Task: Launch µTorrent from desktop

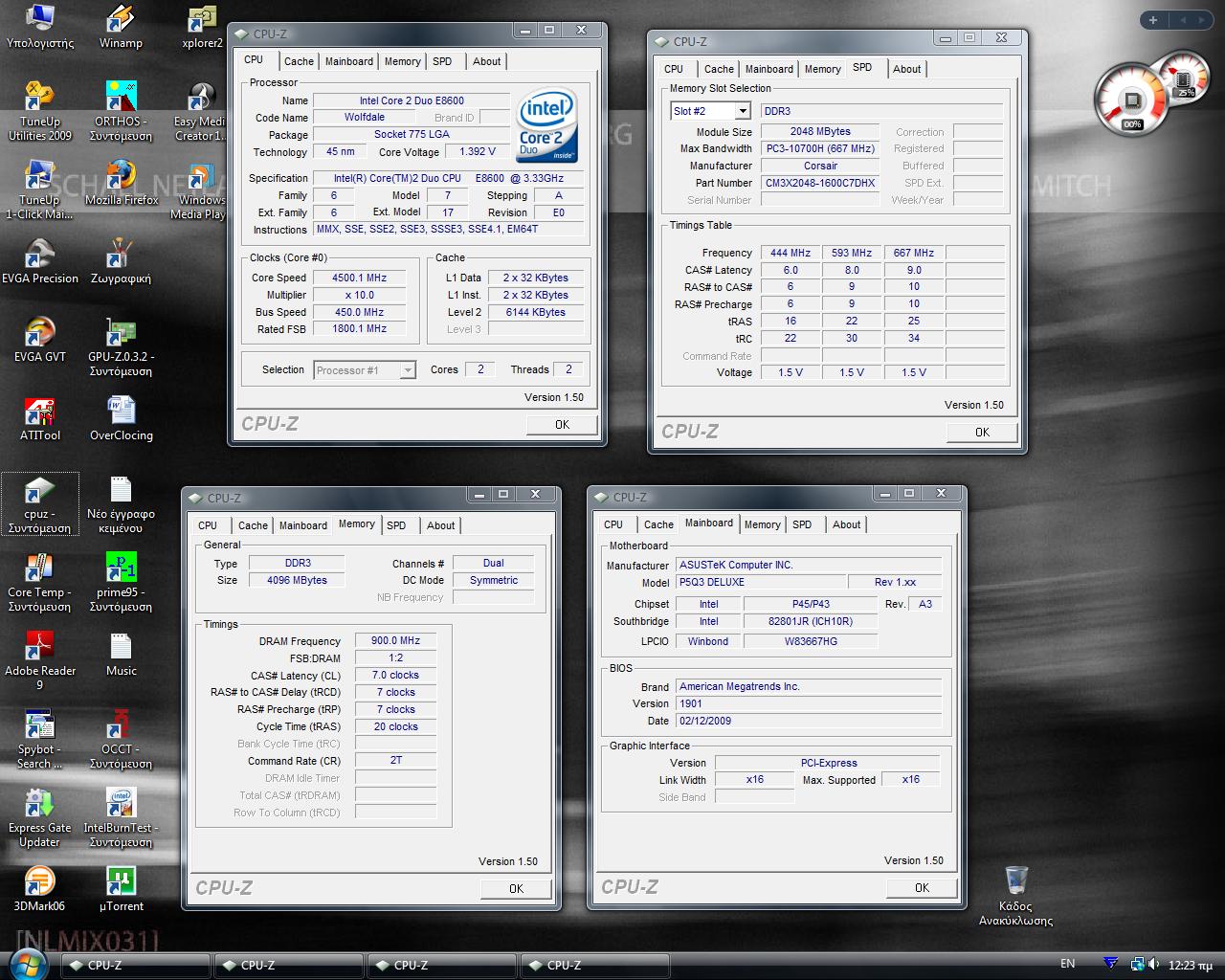Action: click(x=121, y=889)
